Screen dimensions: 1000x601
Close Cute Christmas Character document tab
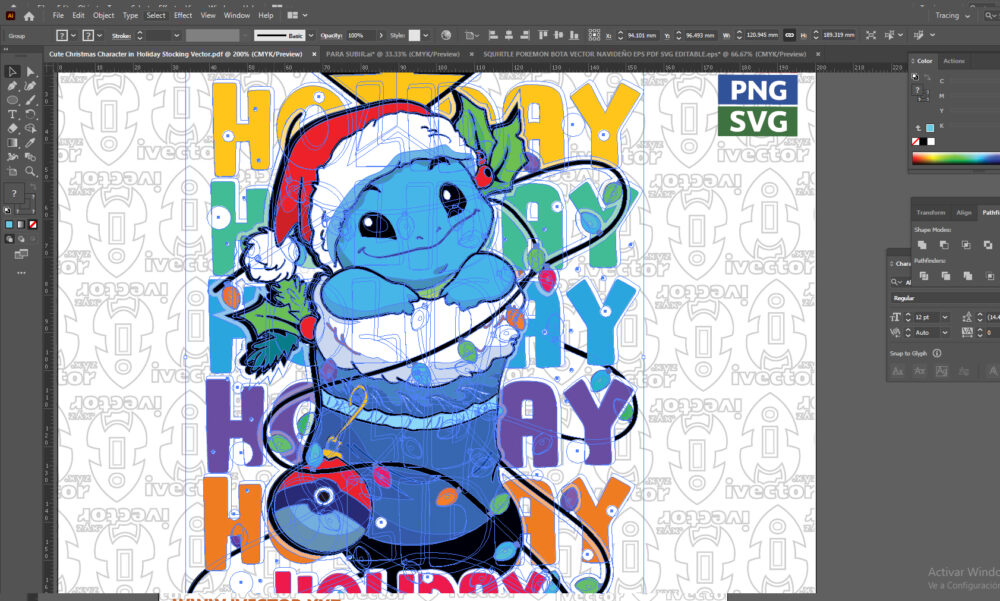tap(314, 54)
